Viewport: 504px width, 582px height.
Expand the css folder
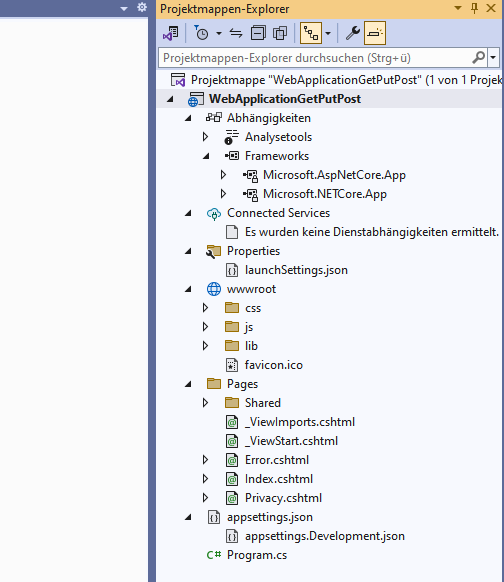[205, 308]
